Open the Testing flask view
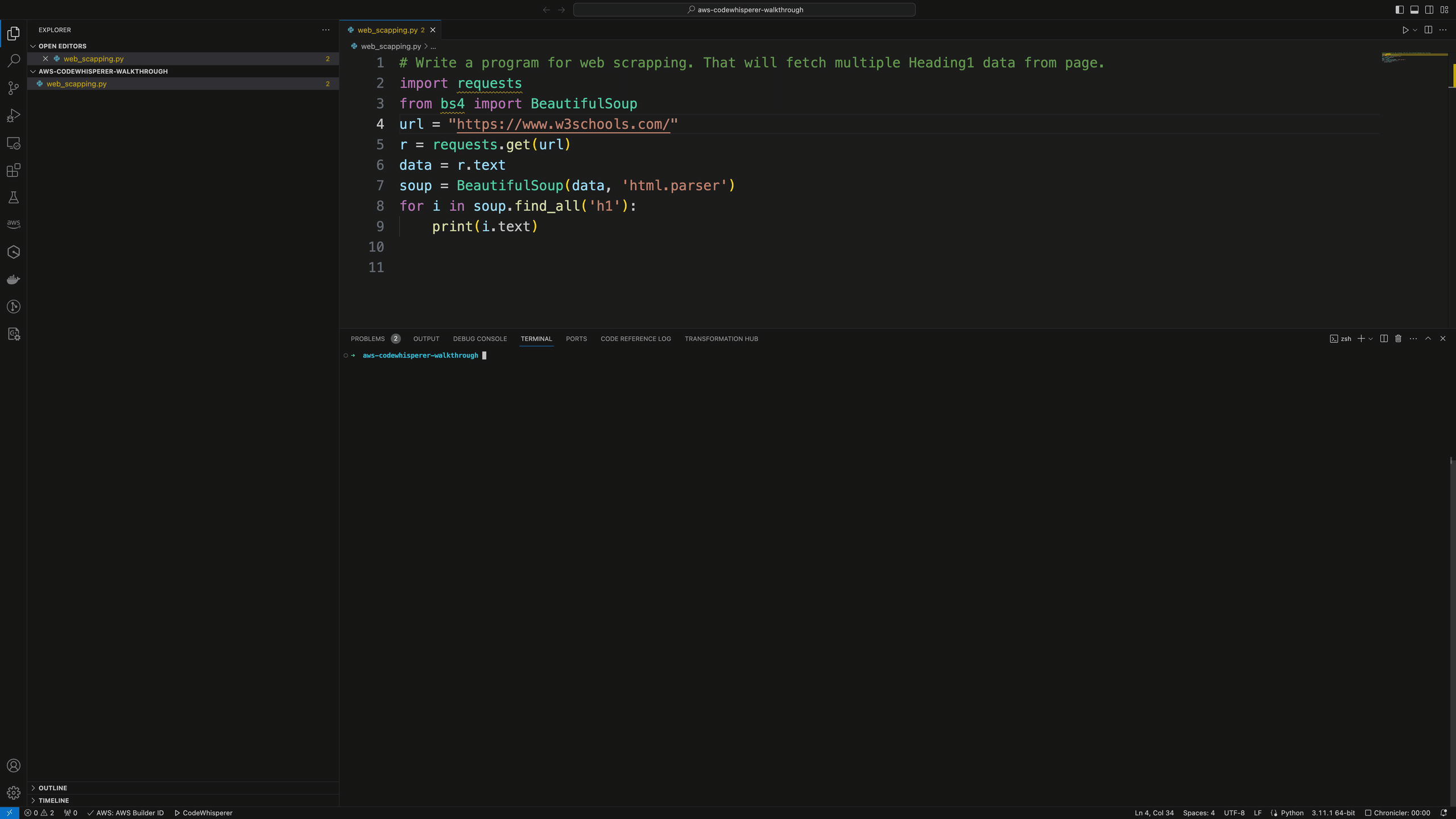Image resolution: width=1456 pixels, height=819 pixels. (14, 197)
